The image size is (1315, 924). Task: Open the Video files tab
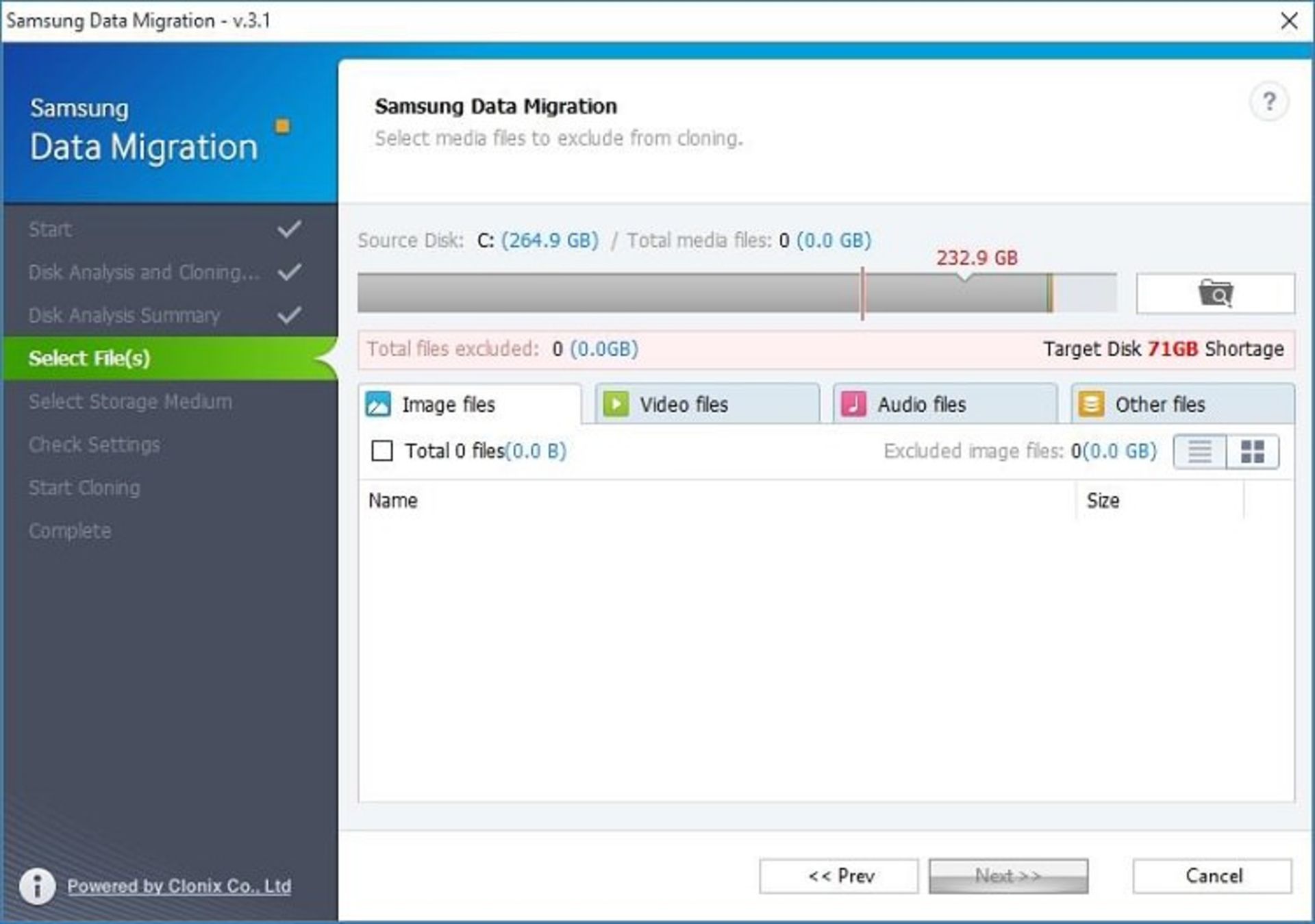click(x=707, y=404)
